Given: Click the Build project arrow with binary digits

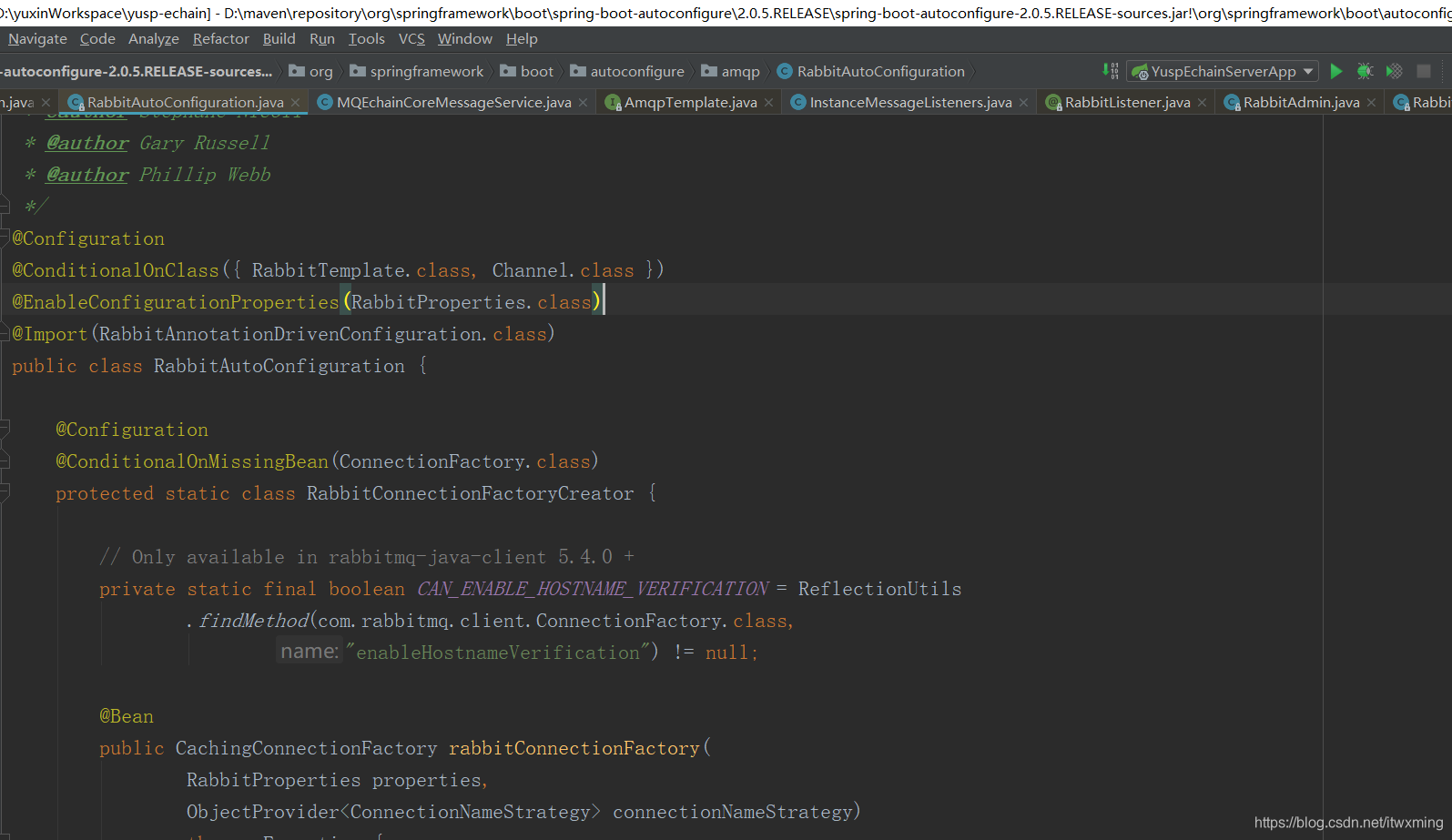Looking at the screenshot, I should [x=1111, y=71].
